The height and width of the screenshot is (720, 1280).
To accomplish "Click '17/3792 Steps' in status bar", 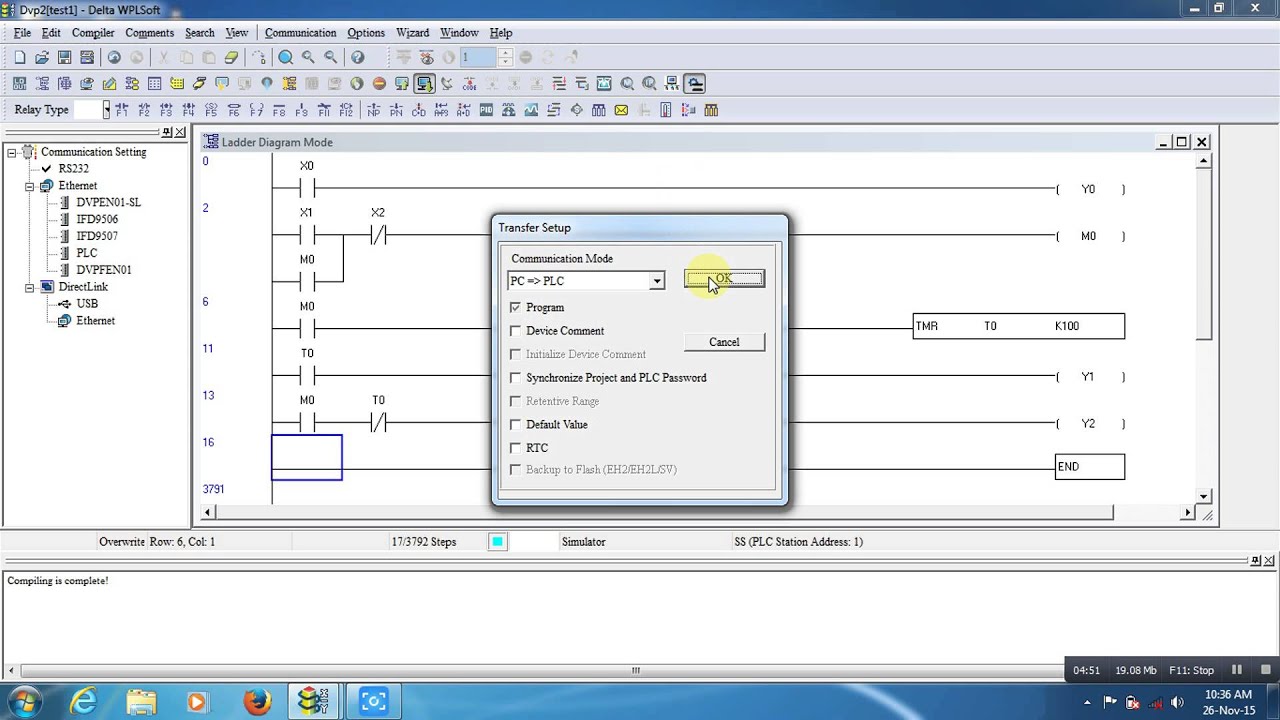I will click(x=423, y=542).
